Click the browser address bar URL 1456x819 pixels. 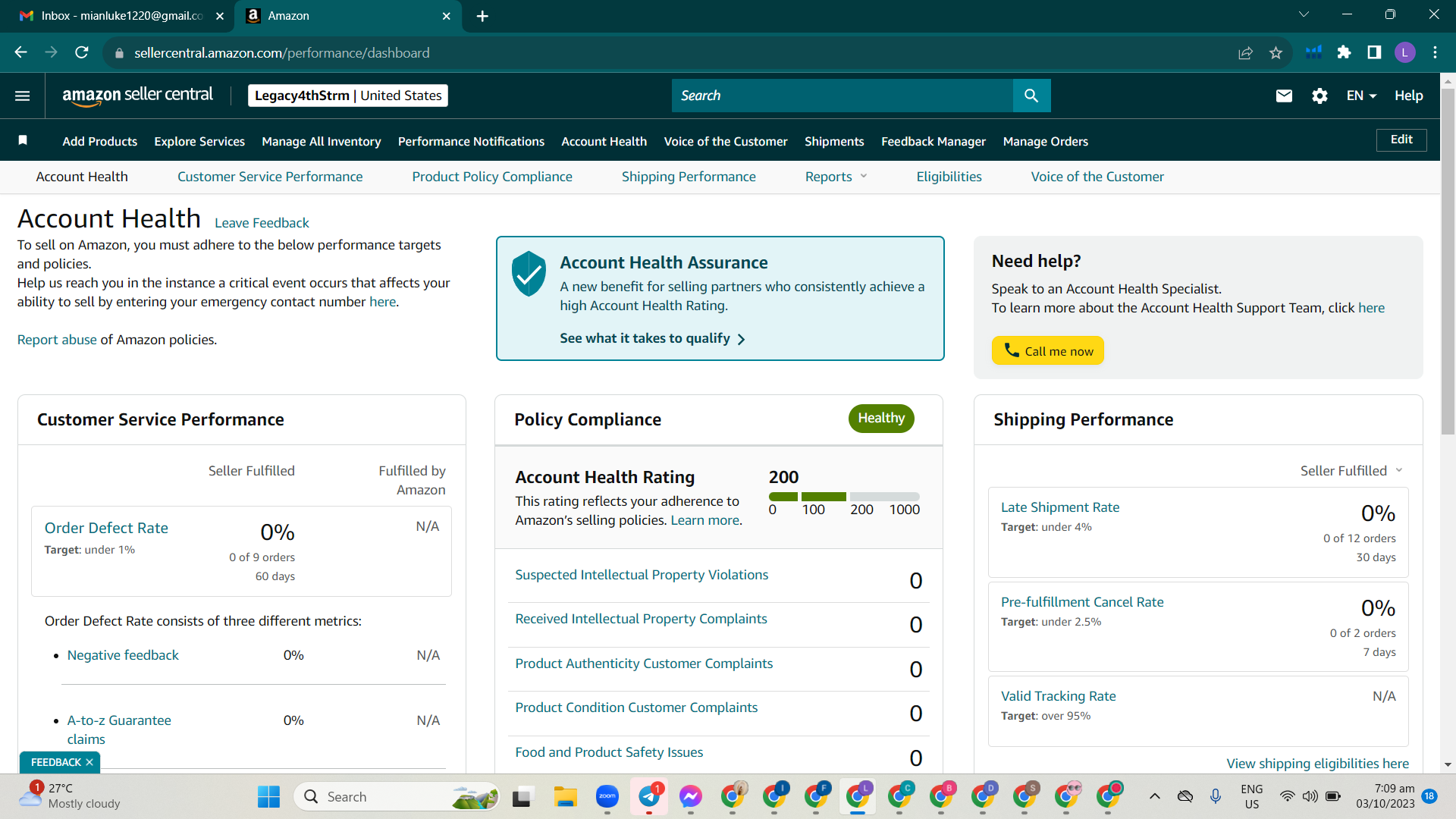click(x=281, y=53)
